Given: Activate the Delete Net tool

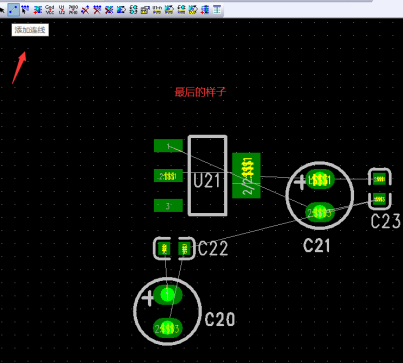Looking at the screenshot, I should pyautogui.click(x=97, y=10).
